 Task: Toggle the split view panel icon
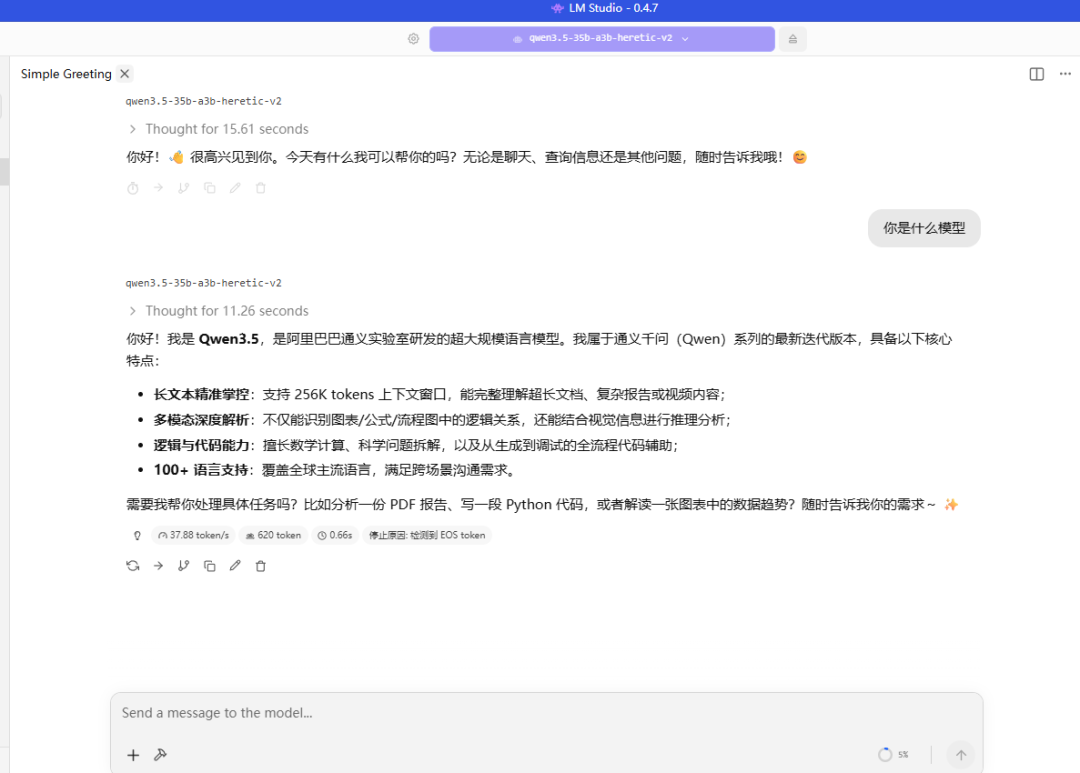coord(1037,74)
